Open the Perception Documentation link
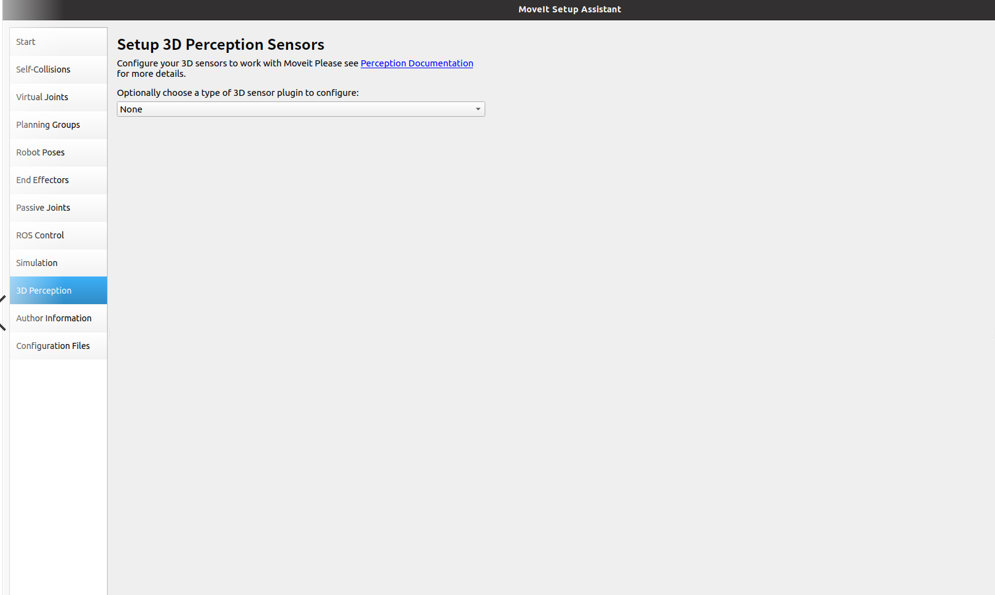 (x=416, y=63)
